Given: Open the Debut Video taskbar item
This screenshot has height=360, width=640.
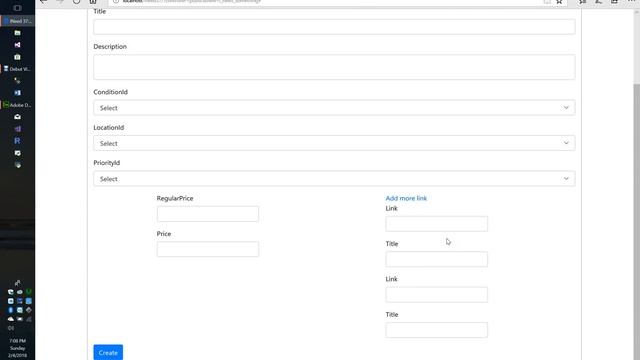Looking at the screenshot, I should pos(17,69).
